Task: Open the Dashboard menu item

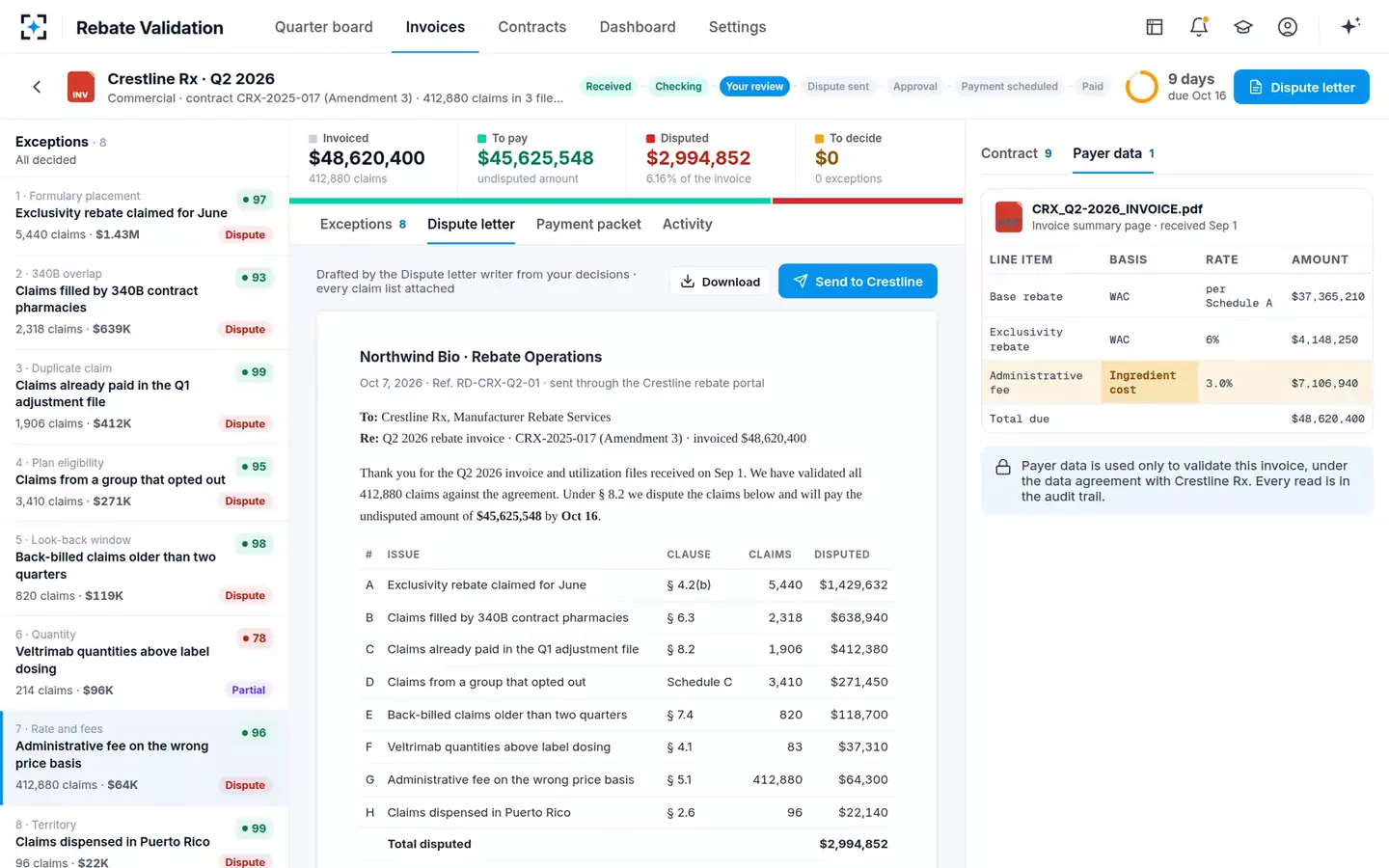Action: [638, 27]
